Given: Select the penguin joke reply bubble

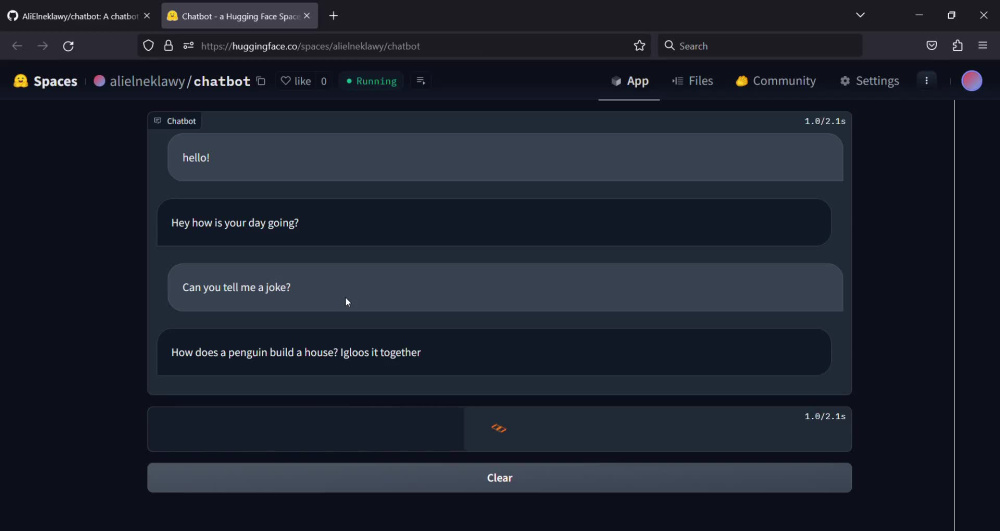Looking at the screenshot, I should pyautogui.click(x=494, y=352).
